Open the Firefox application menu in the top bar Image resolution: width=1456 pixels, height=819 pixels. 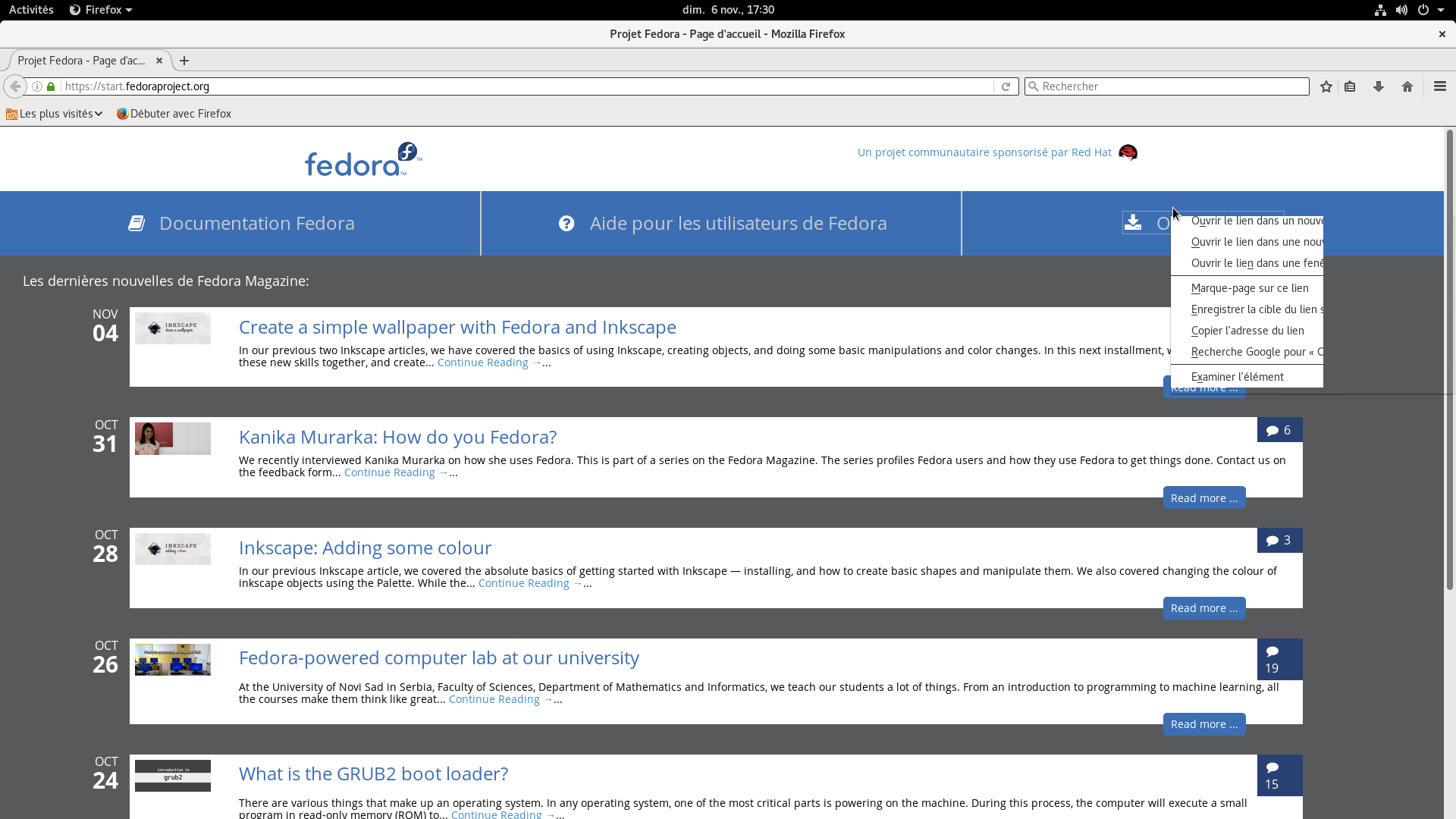coord(101,10)
